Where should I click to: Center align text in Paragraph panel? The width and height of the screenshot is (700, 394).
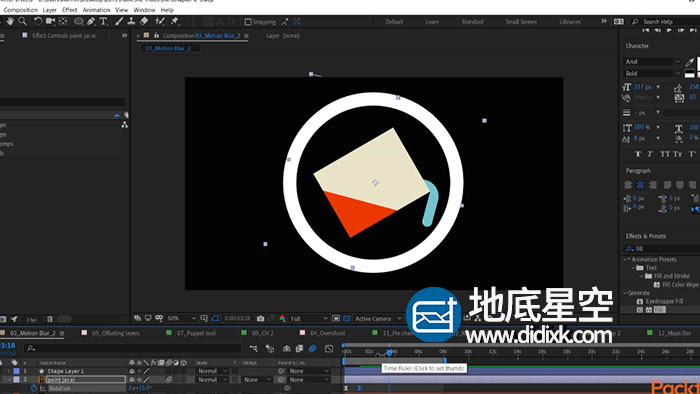(x=640, y=185)
